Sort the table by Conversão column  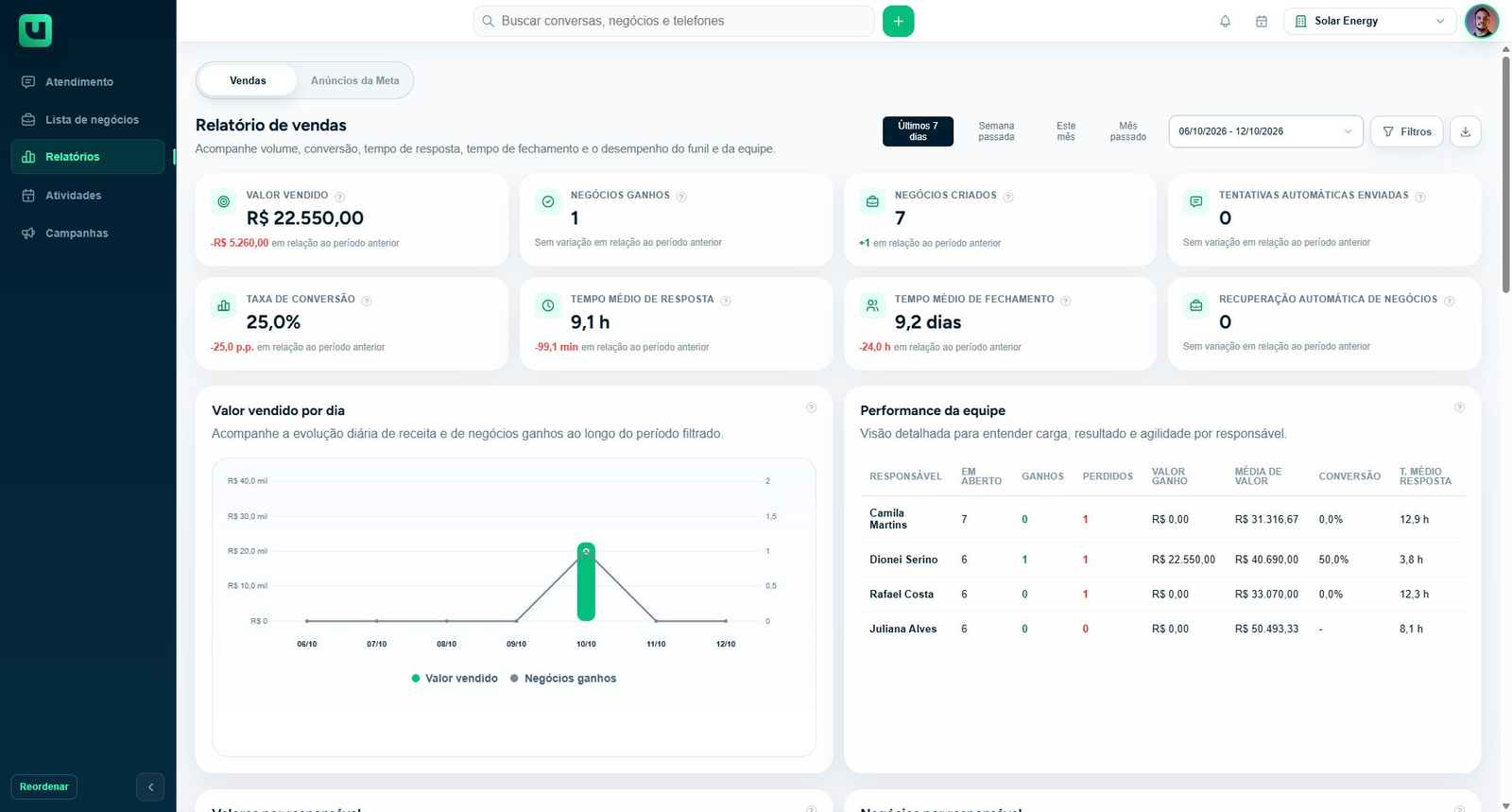tap(1349, 476)
